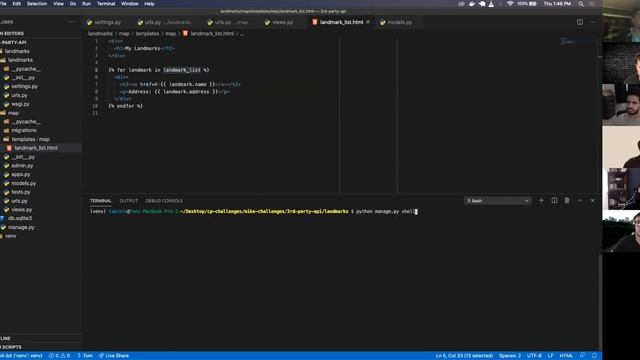Change indentation via 'Spaces: 2' status item

pos(510,356)
